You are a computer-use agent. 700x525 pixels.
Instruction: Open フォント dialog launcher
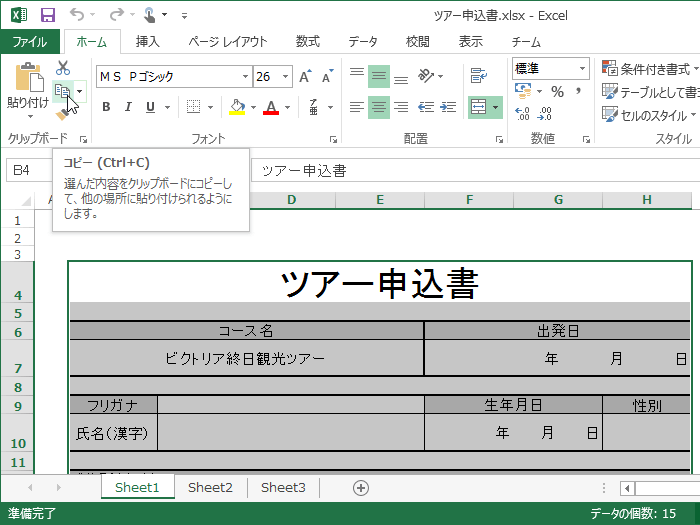tap(333, 140)
